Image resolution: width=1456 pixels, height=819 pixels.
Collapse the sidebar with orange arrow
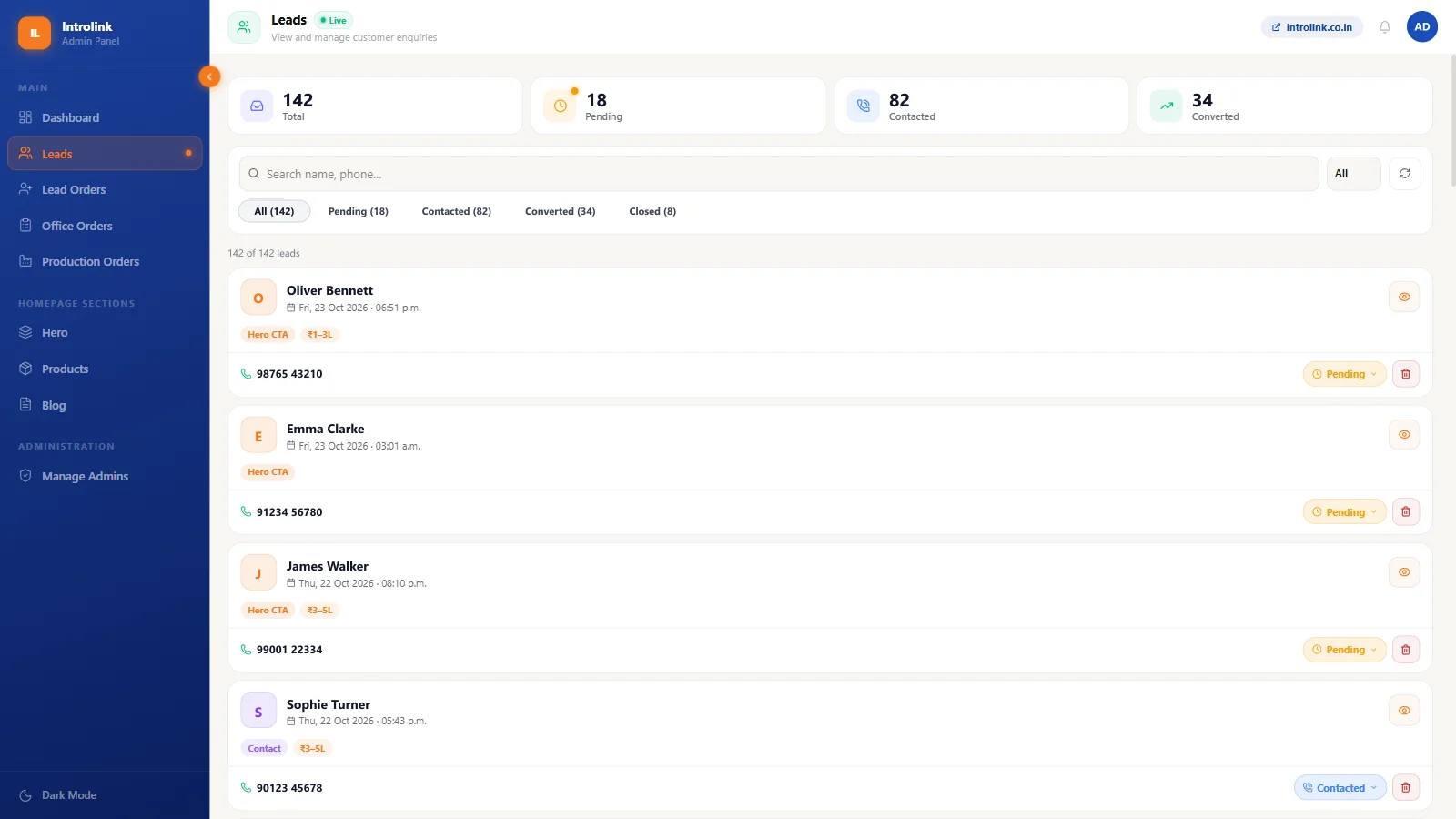(209, 76)
